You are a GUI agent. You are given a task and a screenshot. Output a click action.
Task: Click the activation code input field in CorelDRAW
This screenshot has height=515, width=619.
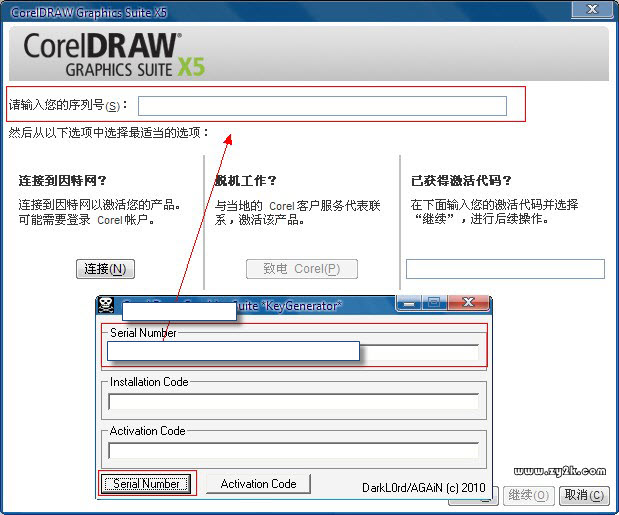505,269
